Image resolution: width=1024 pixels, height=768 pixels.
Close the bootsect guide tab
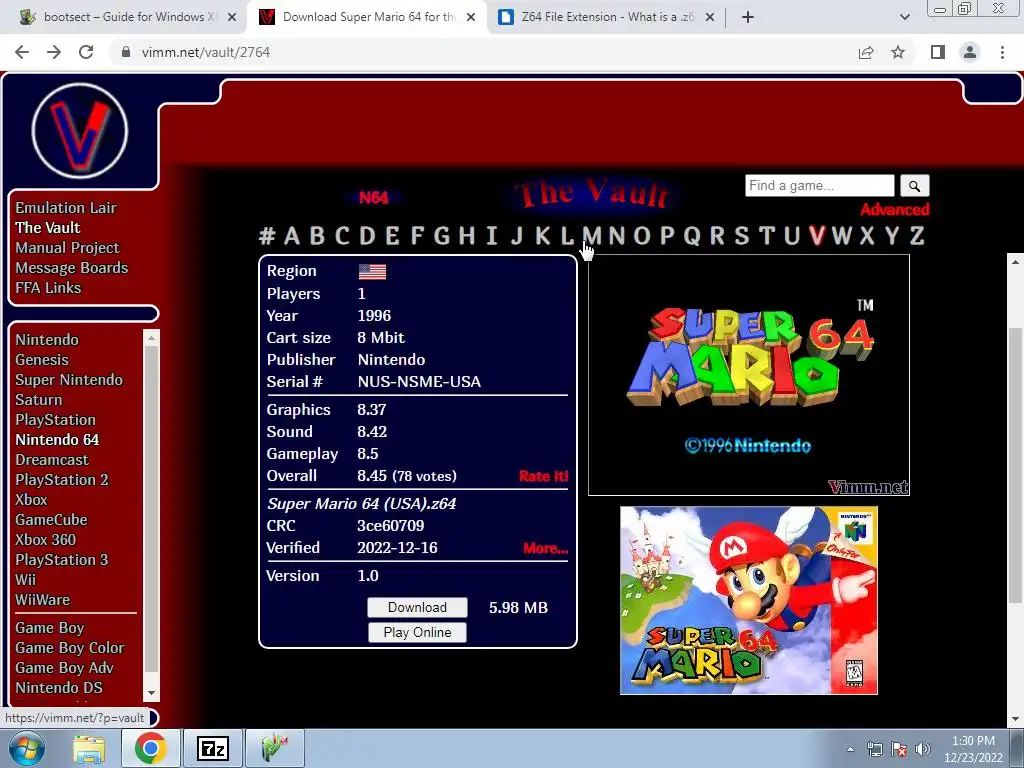click(232, 17)
